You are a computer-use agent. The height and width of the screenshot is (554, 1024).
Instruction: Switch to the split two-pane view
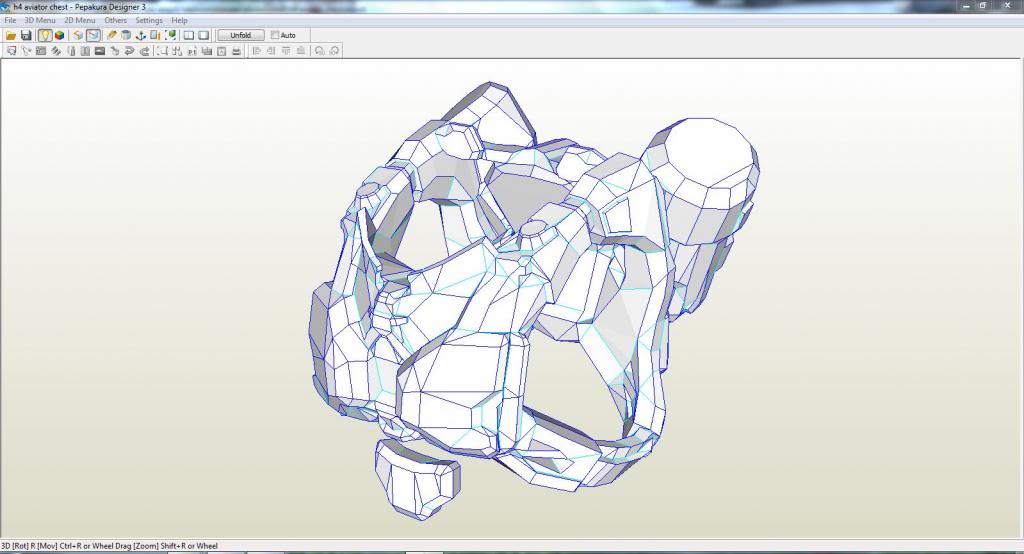pos(189,35)
